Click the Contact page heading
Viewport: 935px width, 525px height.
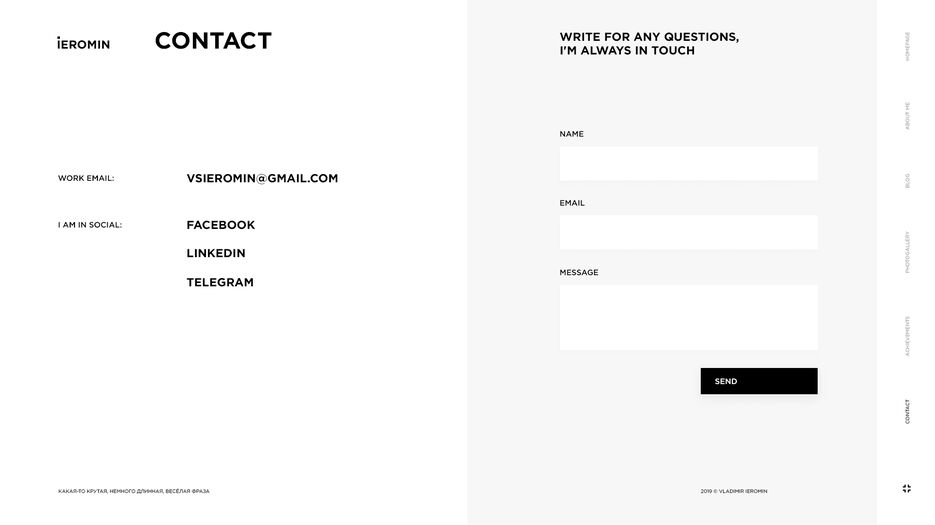coord(213,41)
